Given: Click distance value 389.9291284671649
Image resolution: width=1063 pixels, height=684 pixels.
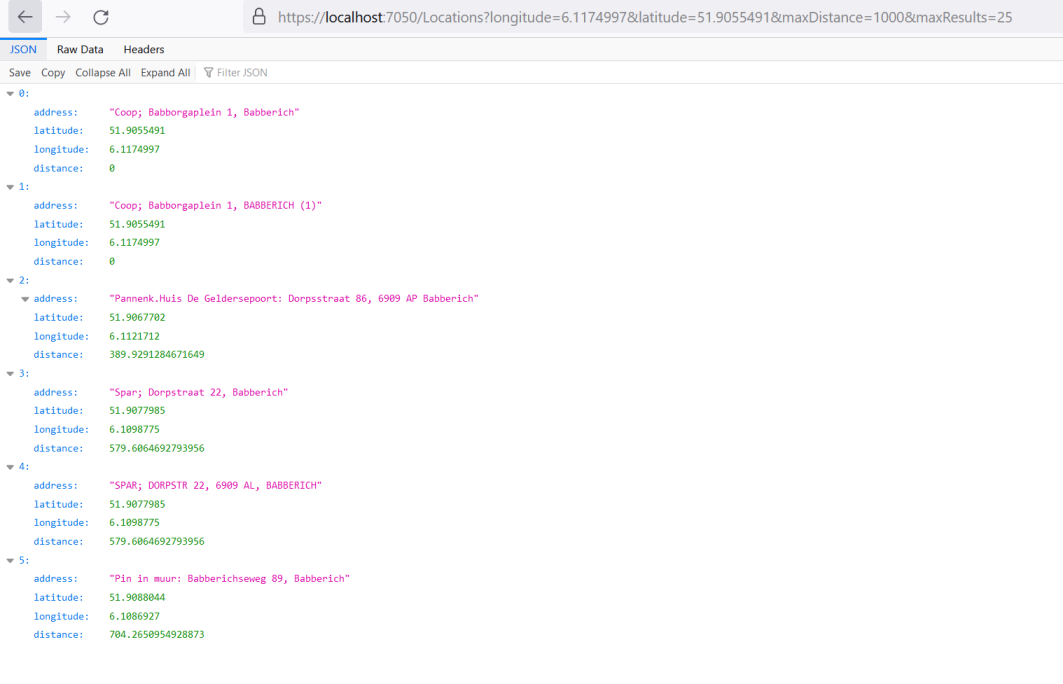Looking at the screenshot, I should [157, 355].
